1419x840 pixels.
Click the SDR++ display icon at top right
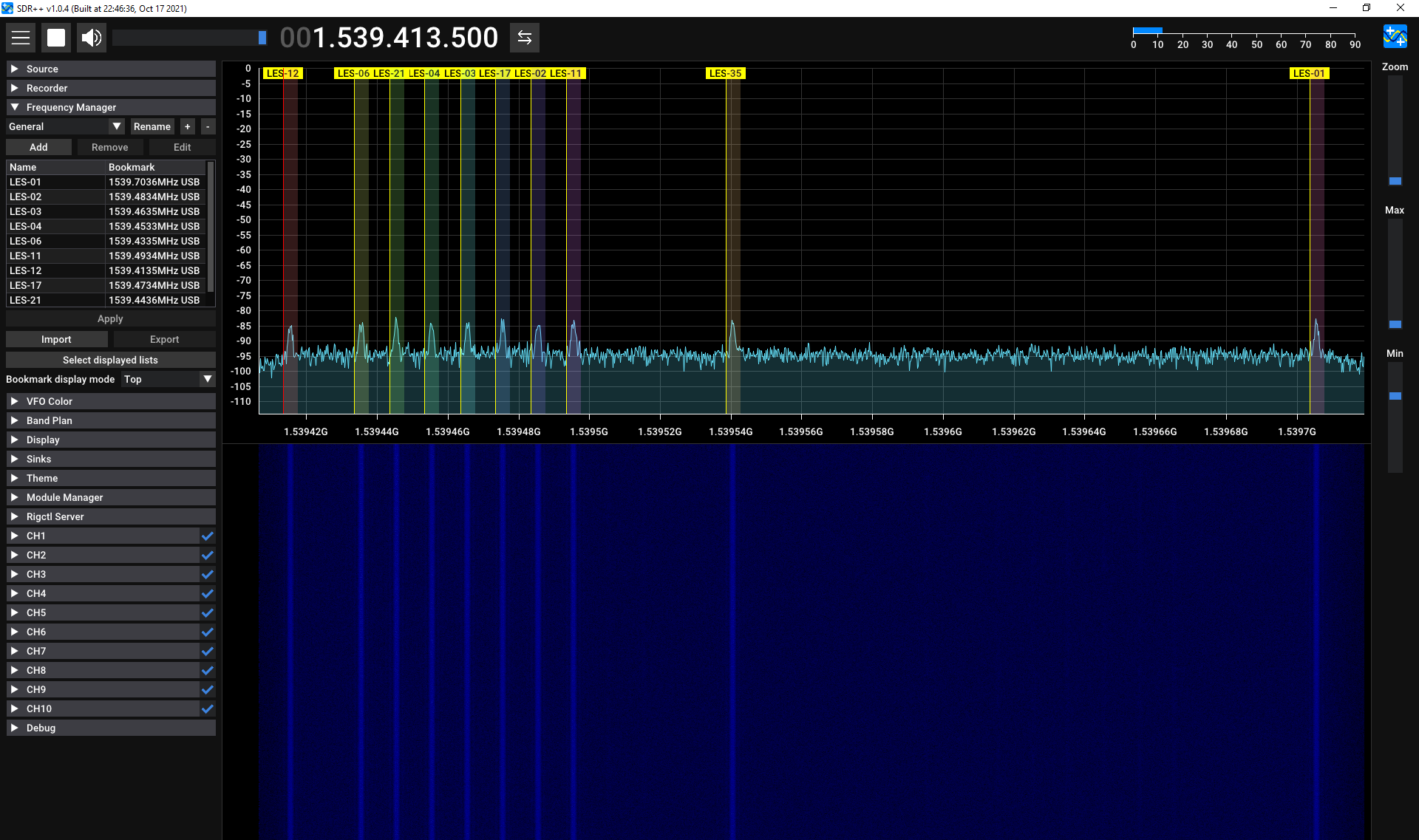1395,35
